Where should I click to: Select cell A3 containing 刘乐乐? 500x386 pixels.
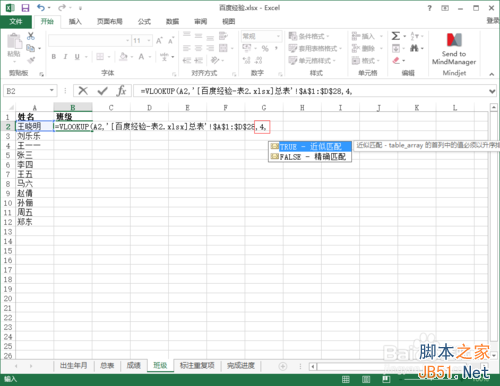pyautogui.click(x=35, y=136)
